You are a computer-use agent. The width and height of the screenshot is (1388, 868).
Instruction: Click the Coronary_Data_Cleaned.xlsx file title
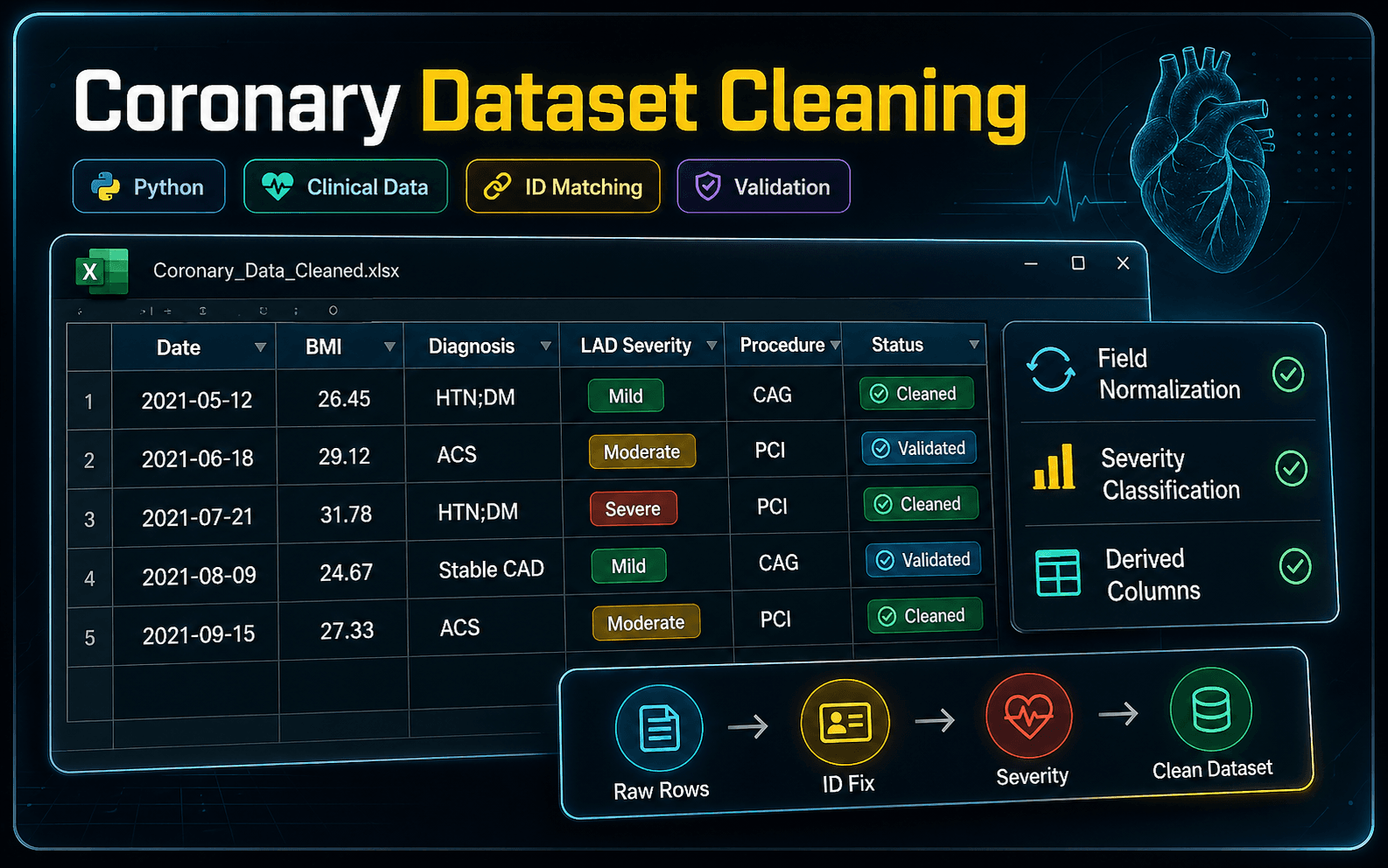tap(276, 270)
